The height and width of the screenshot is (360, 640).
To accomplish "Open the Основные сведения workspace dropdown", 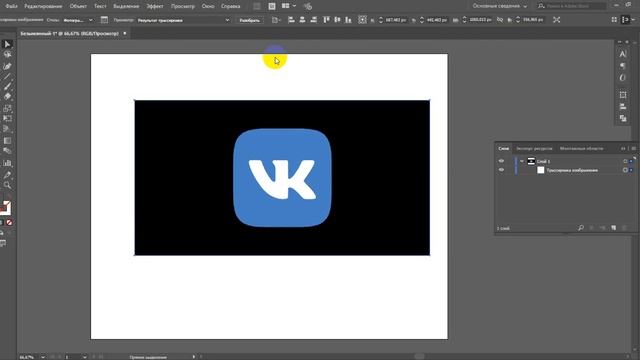I will [500, 6].
